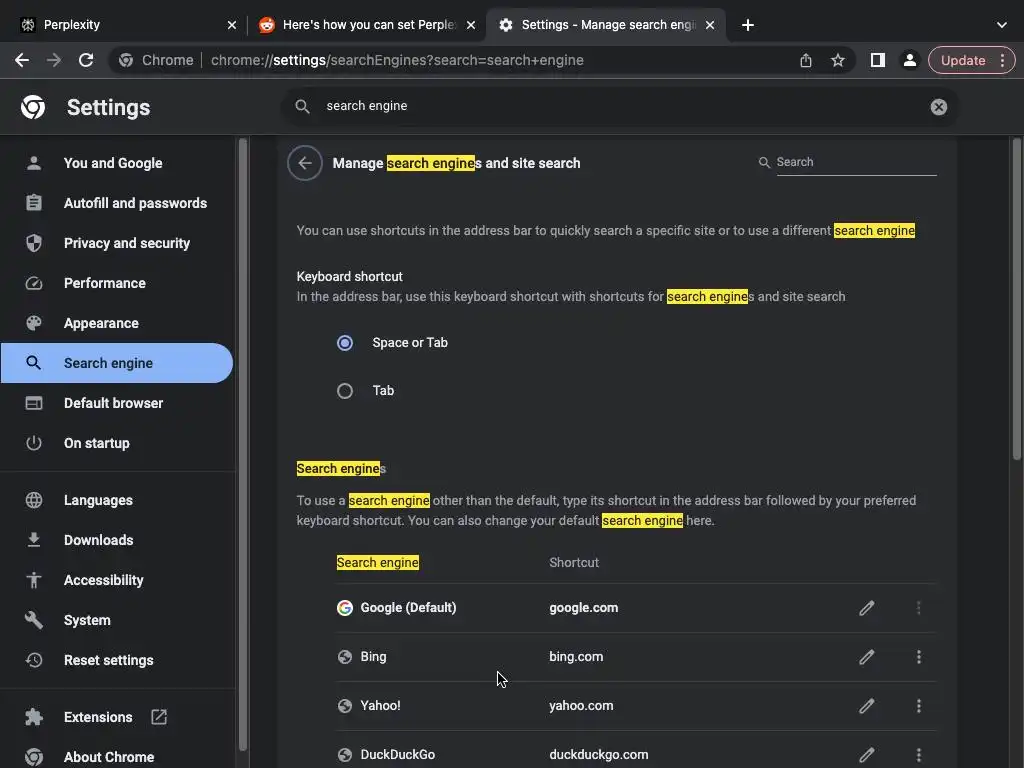Clear the settings search field
The height and width of the screenshot is (768, 1024).
coord(938,107)
